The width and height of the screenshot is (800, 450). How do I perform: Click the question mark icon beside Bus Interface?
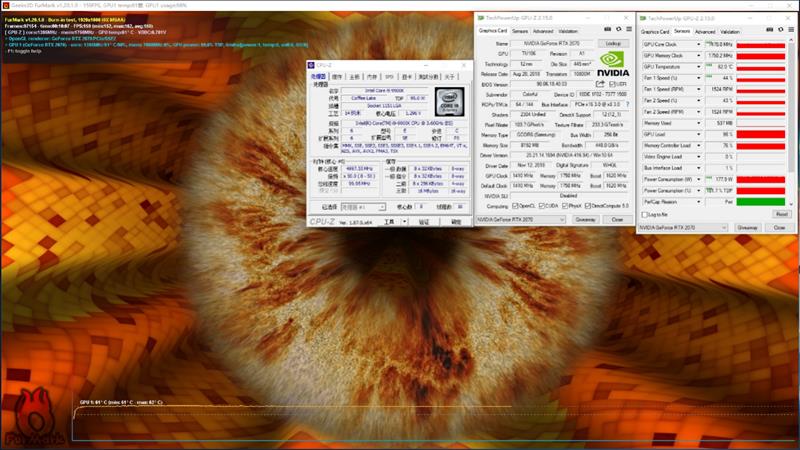627,104
